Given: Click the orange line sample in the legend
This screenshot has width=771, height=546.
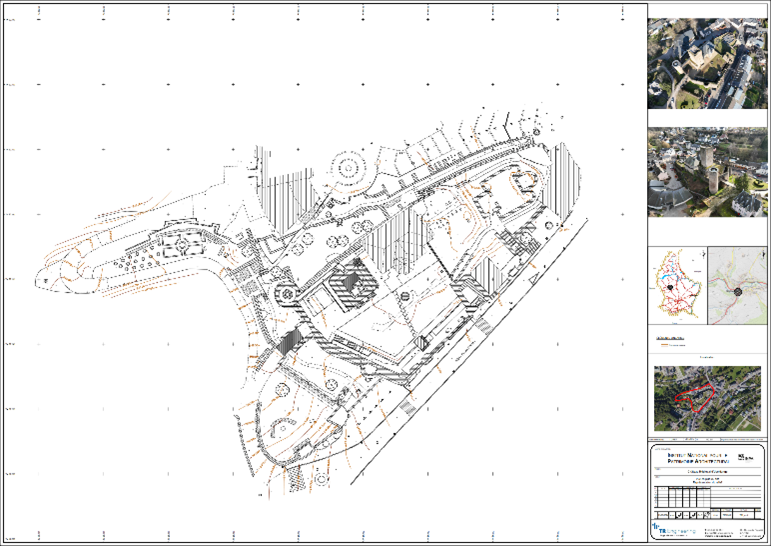Looking at the screenshot, I should point(661,345).
